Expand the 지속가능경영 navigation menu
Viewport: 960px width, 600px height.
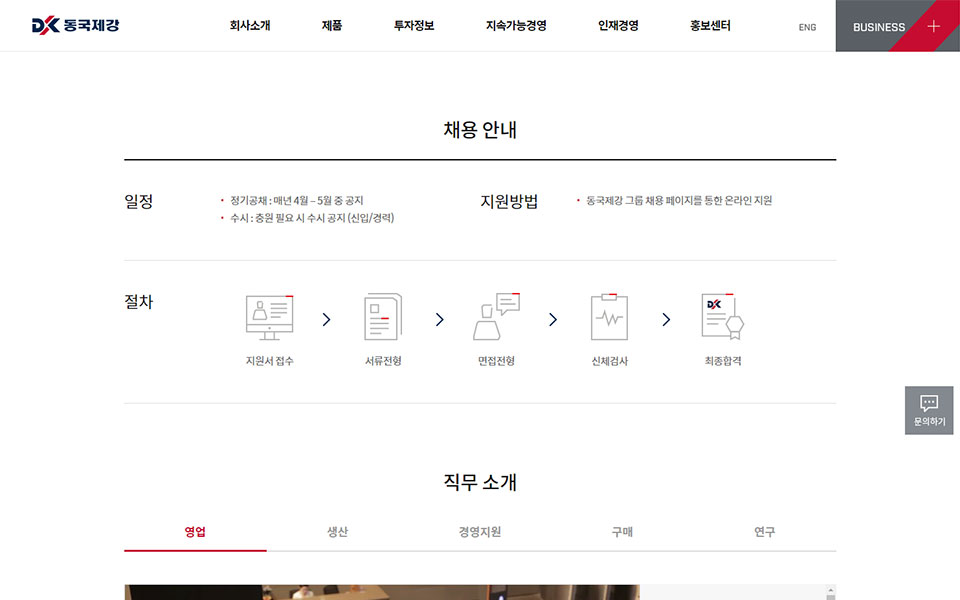[x=516, y=26]
